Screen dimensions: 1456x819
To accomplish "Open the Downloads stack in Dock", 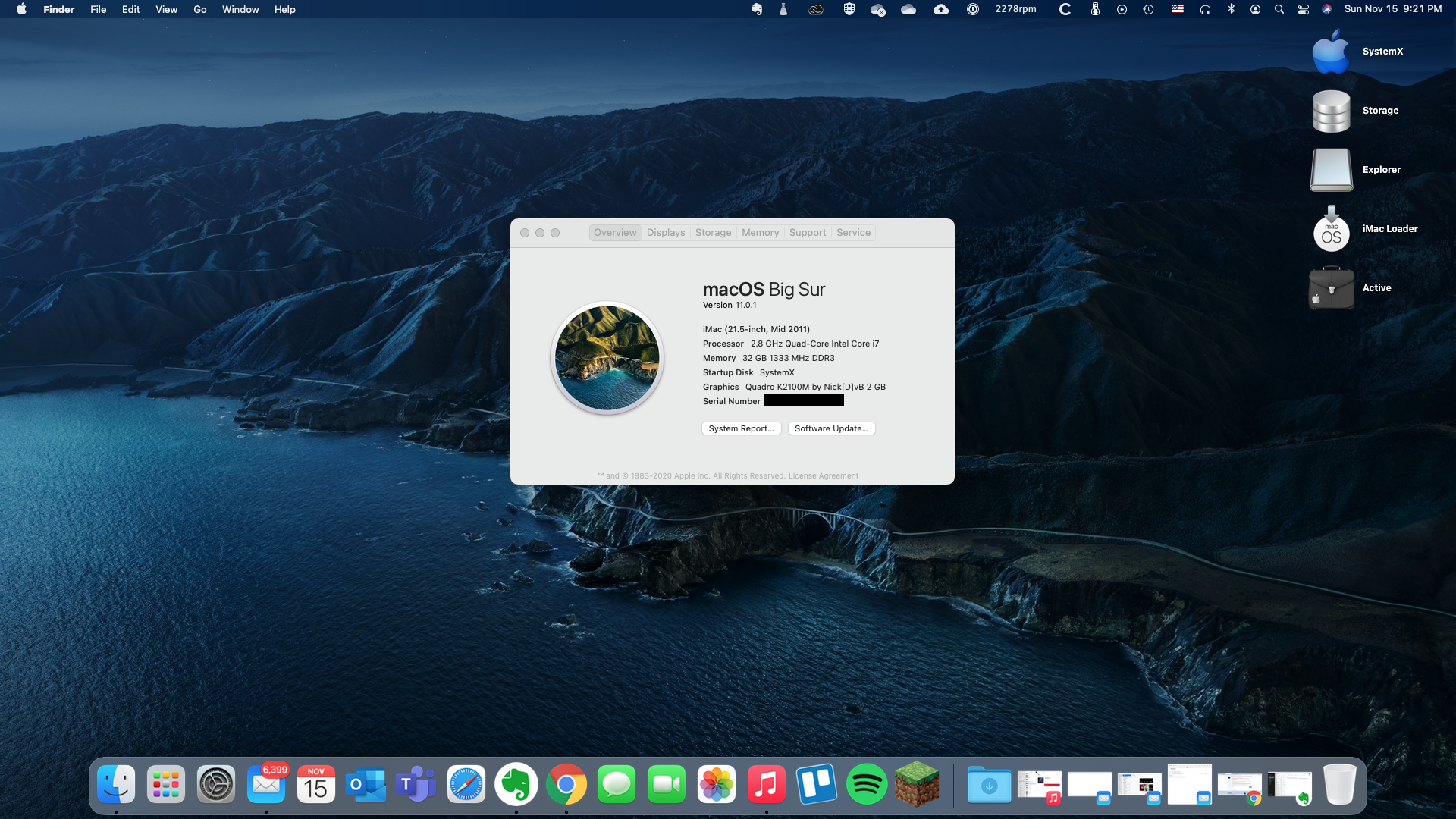I will tap(989, 785).
